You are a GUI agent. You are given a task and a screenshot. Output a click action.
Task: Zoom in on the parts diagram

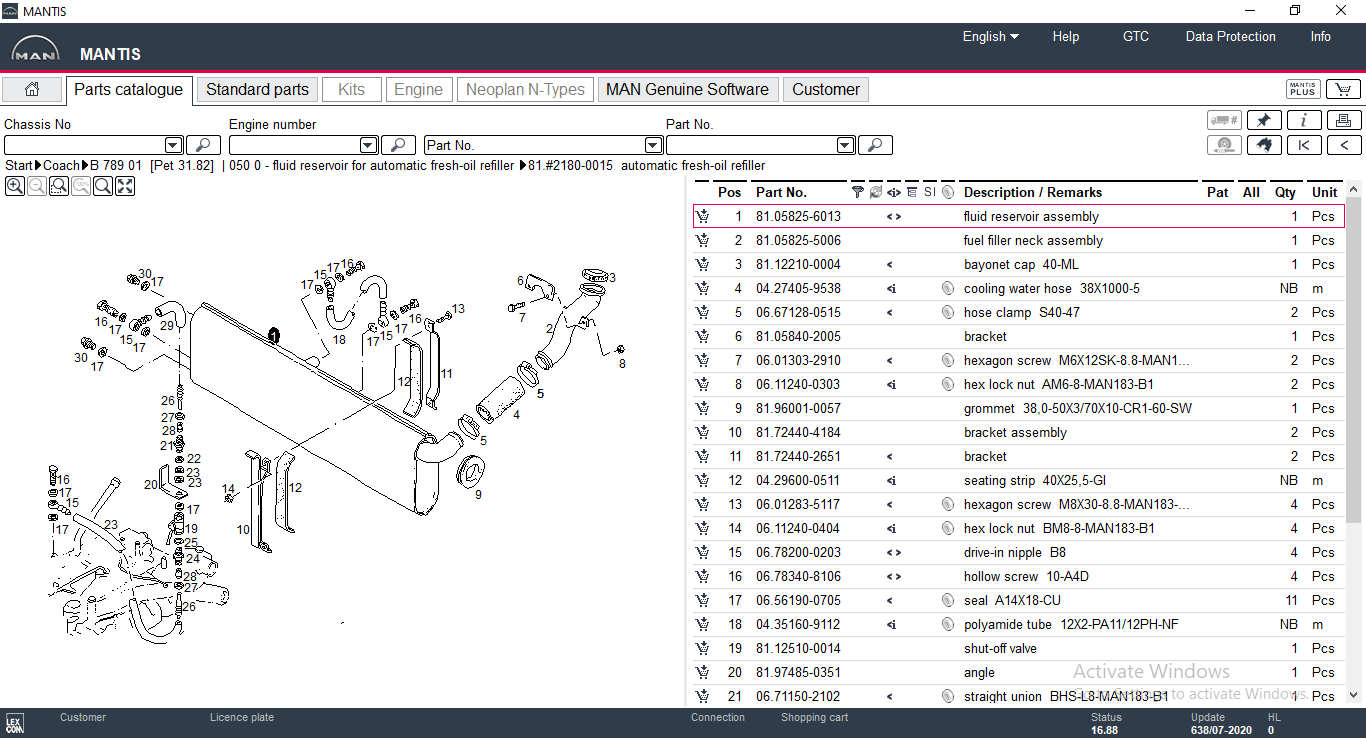tap(15, 186)
